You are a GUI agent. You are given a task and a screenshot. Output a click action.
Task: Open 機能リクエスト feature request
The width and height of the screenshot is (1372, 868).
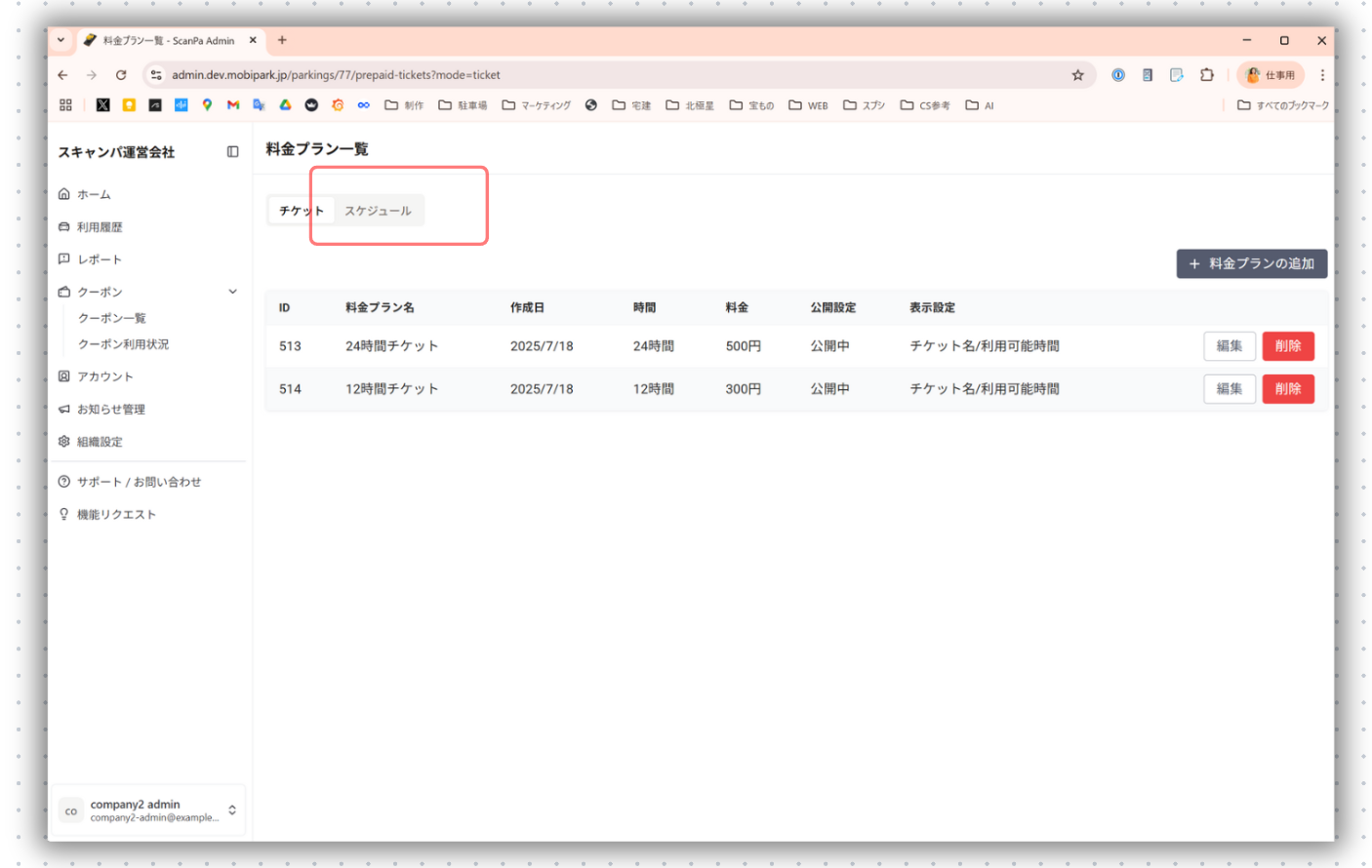pyautogui.click(x=116, y=515)
